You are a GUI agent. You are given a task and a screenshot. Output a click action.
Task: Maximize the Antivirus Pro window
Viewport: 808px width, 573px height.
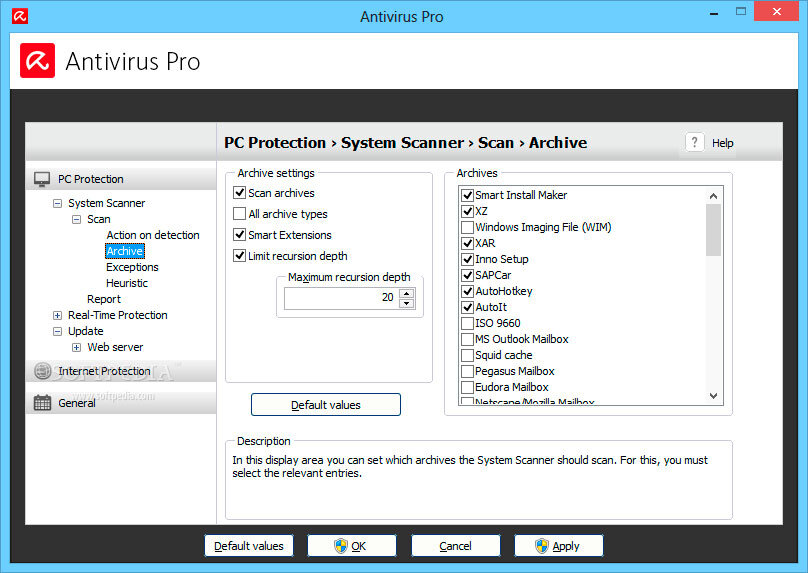(x=740, y=11)
